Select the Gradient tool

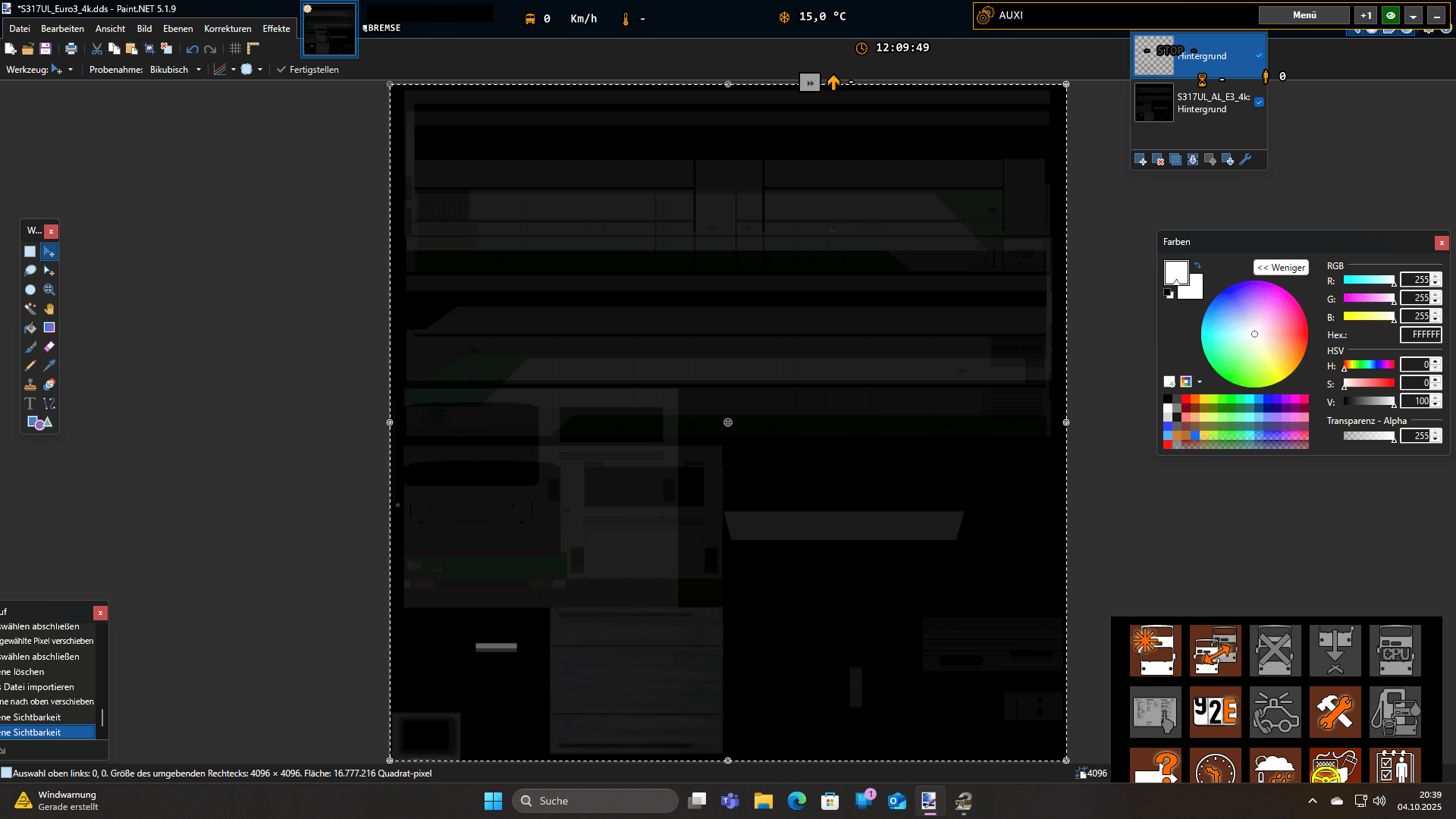pos(49,328)
